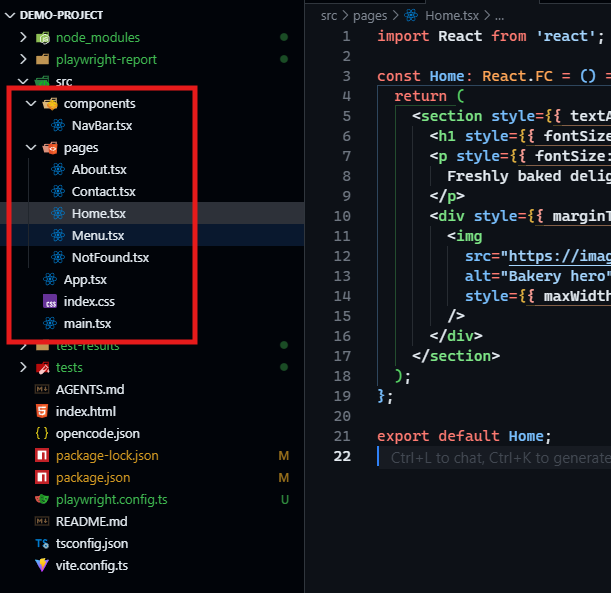
Task: Click the TS icon beside tsconfig.json
Action: 42,544
